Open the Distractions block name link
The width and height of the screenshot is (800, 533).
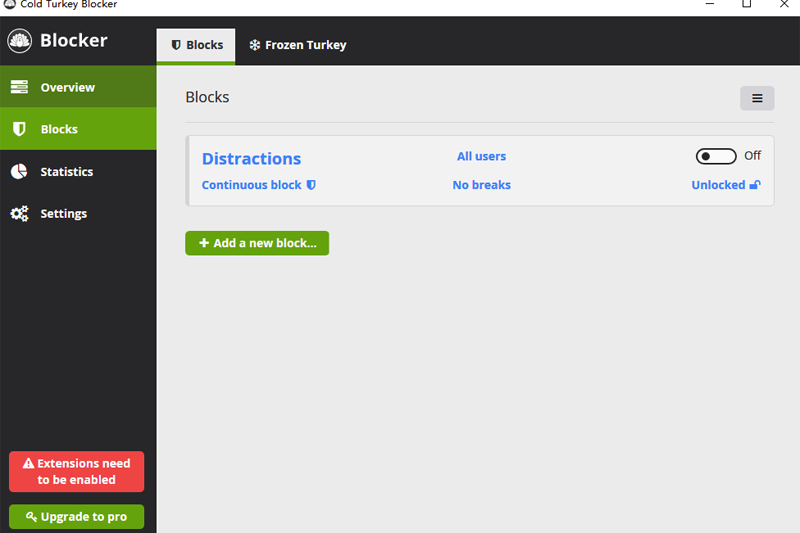[x=251, y=159]
